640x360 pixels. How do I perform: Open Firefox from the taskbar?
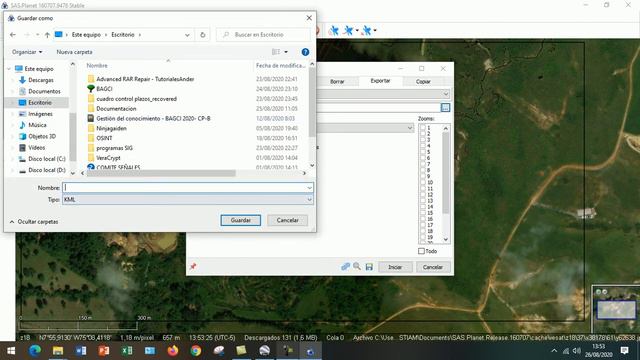pos(173,351)
